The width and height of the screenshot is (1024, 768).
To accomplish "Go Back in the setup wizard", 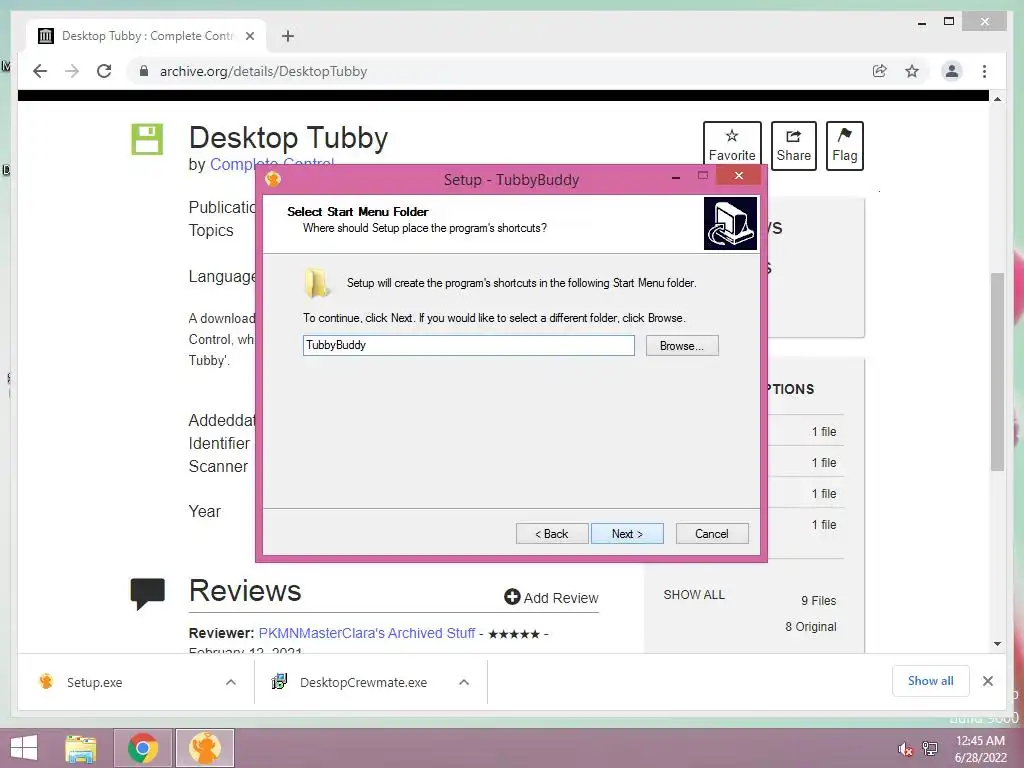I will tap(552, 534).
